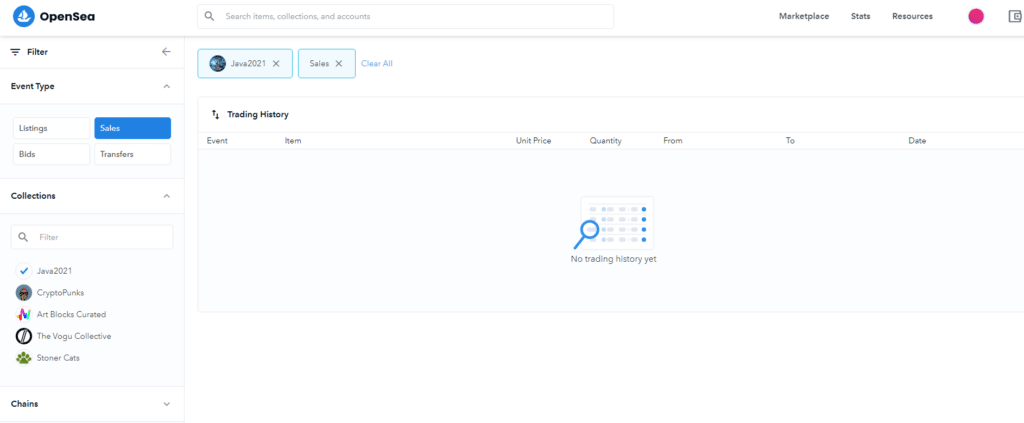This screenshot has width=1024, height=423.
Task: Expand the Chains section
Action: [x=166, y=404]
